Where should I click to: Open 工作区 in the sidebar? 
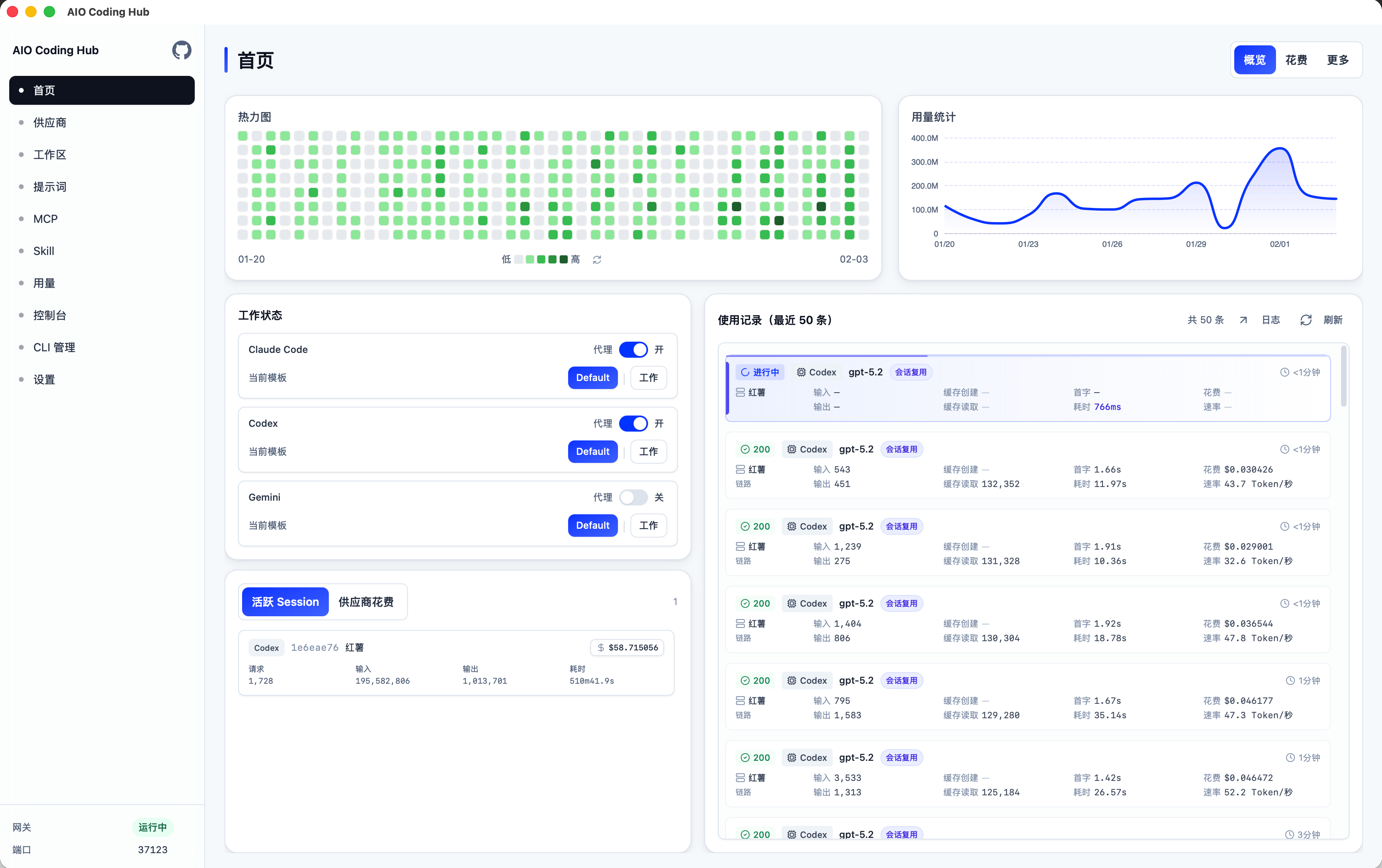(x=102, y=154)
